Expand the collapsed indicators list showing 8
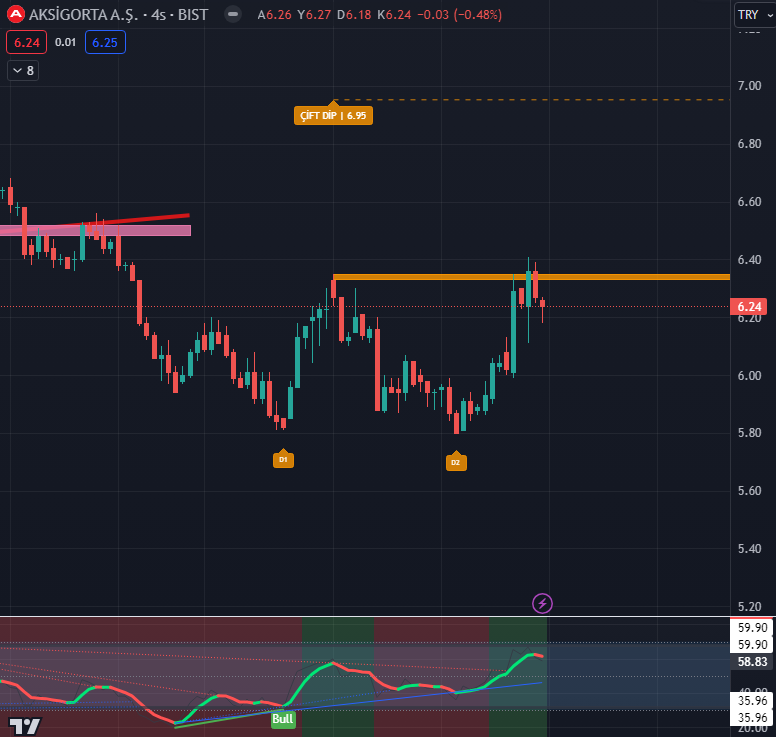 pyautogui.click(x=23, y=71)
